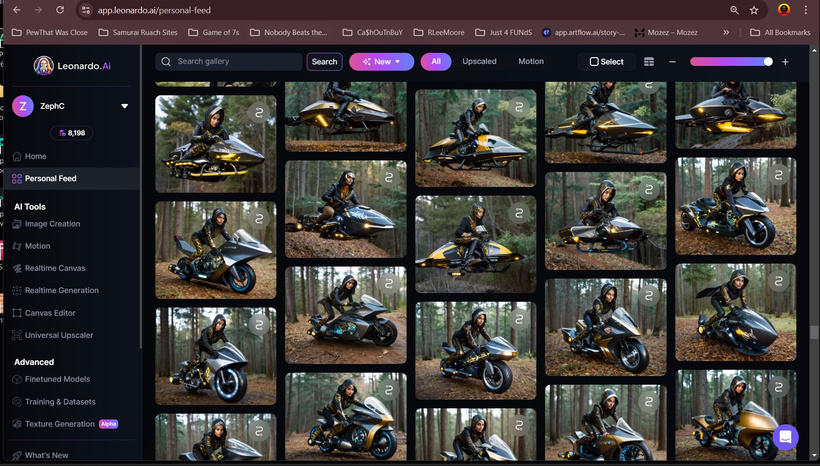Switch filter to Upscaled images
Viewport: 820px width, 466px height.
click(x=479, y=61)
